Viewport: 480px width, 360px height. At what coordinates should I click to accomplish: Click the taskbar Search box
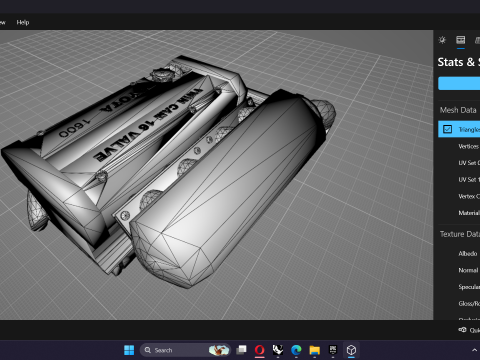click(x=185, y=350)
